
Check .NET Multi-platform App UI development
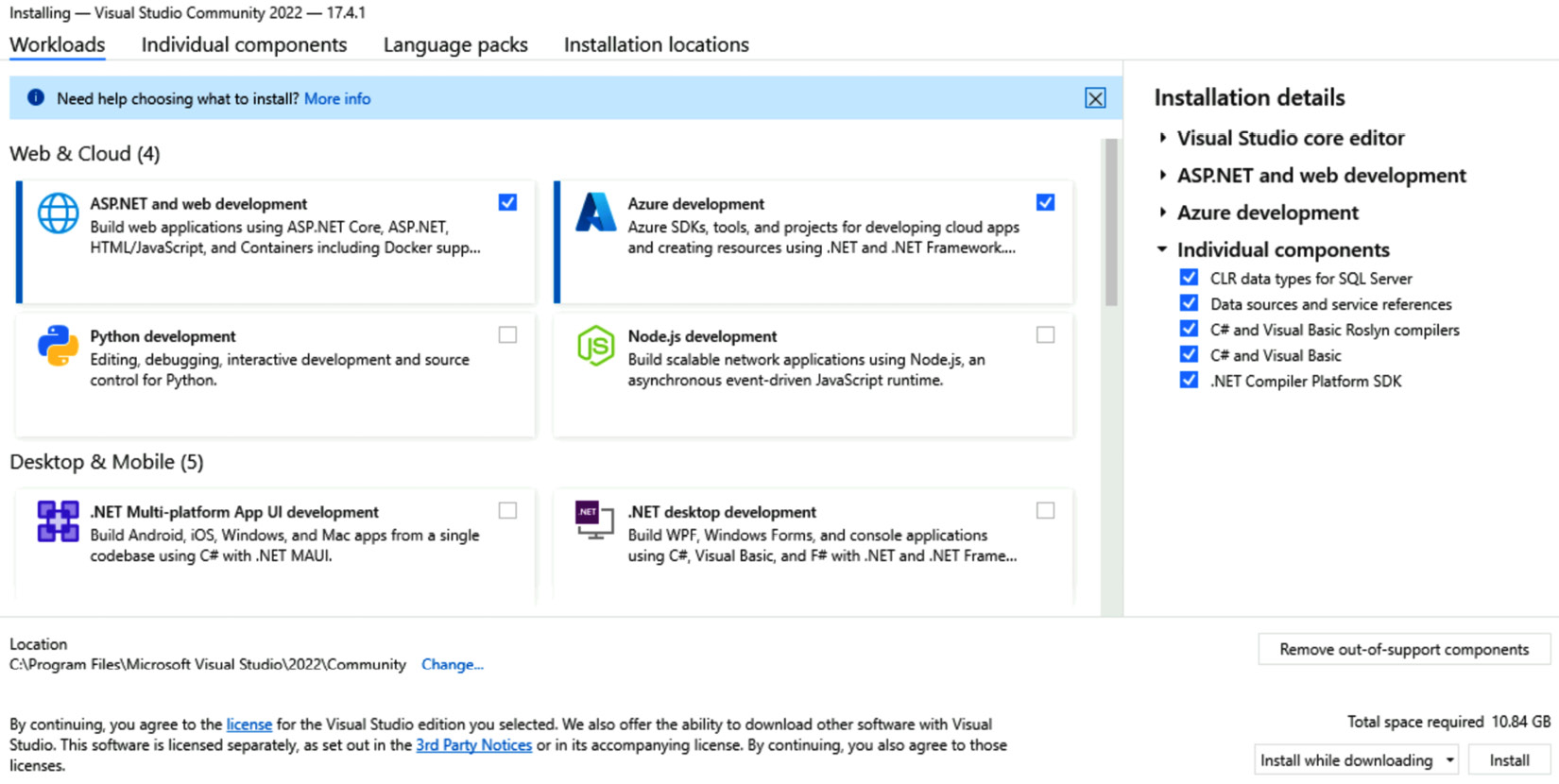tap(507, 510)
